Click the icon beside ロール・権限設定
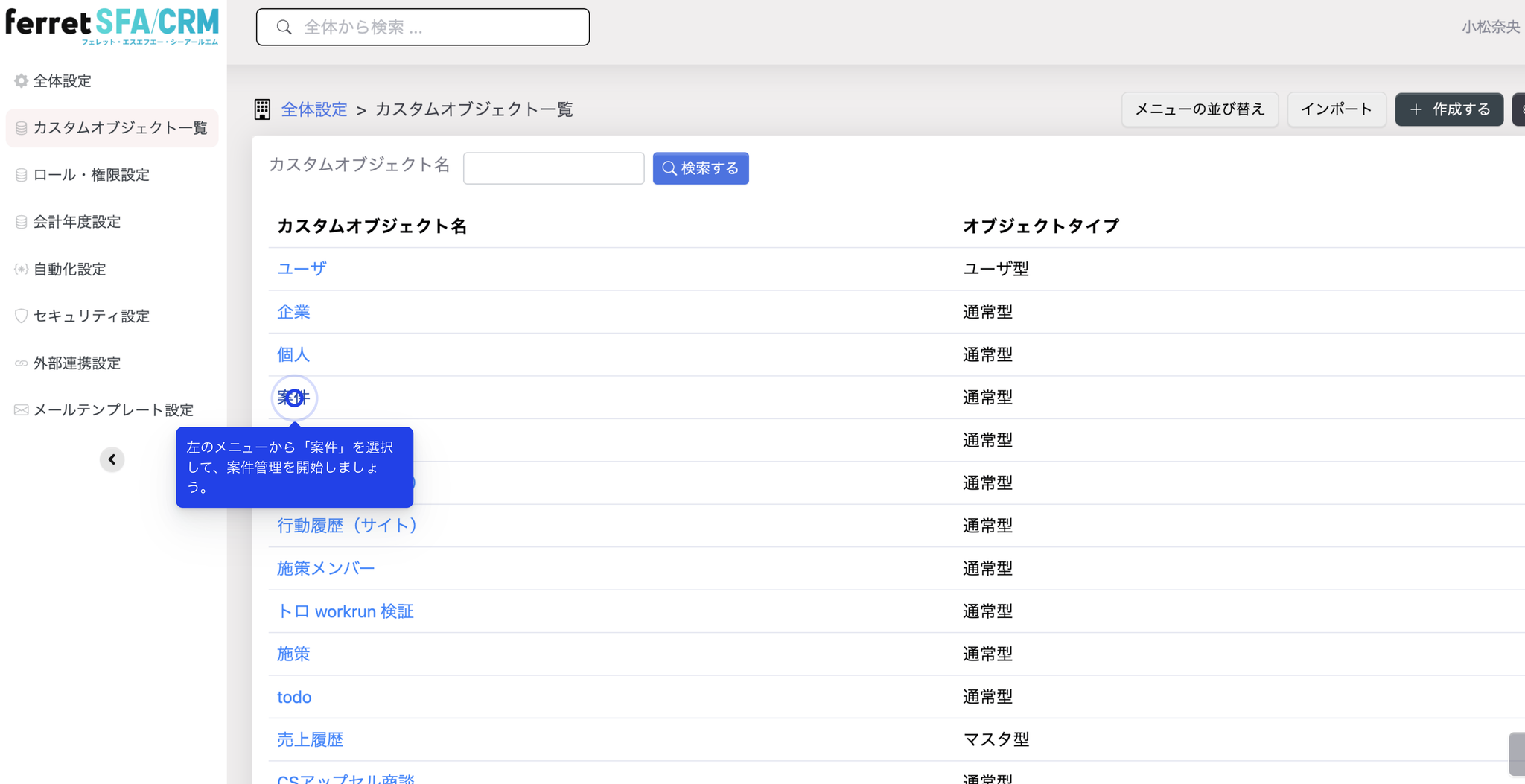1525x784 pixels. (22, 175)
